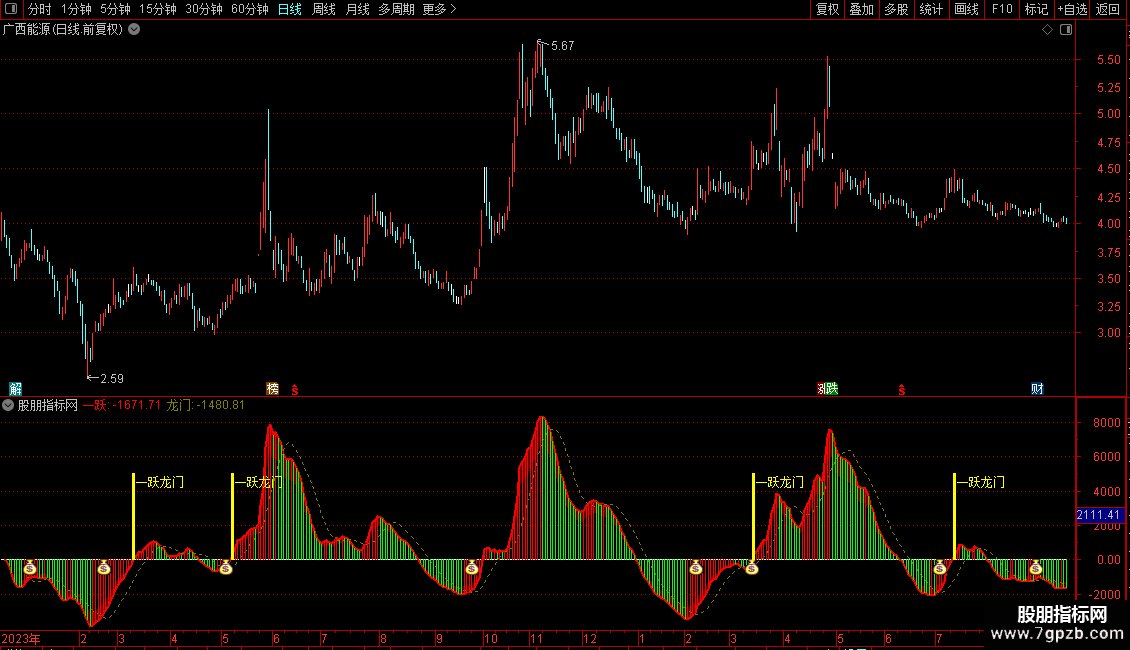Expand the 更多 > periods menu
Image resolution: width=1130 pixels, height=650 pixels.
(x=440, y=9)
